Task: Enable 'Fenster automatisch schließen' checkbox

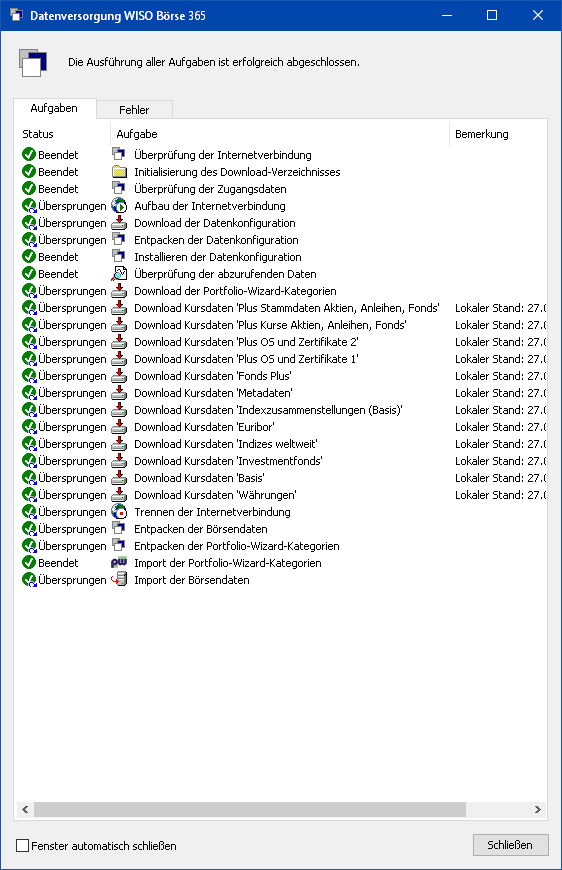Action: 22,846
